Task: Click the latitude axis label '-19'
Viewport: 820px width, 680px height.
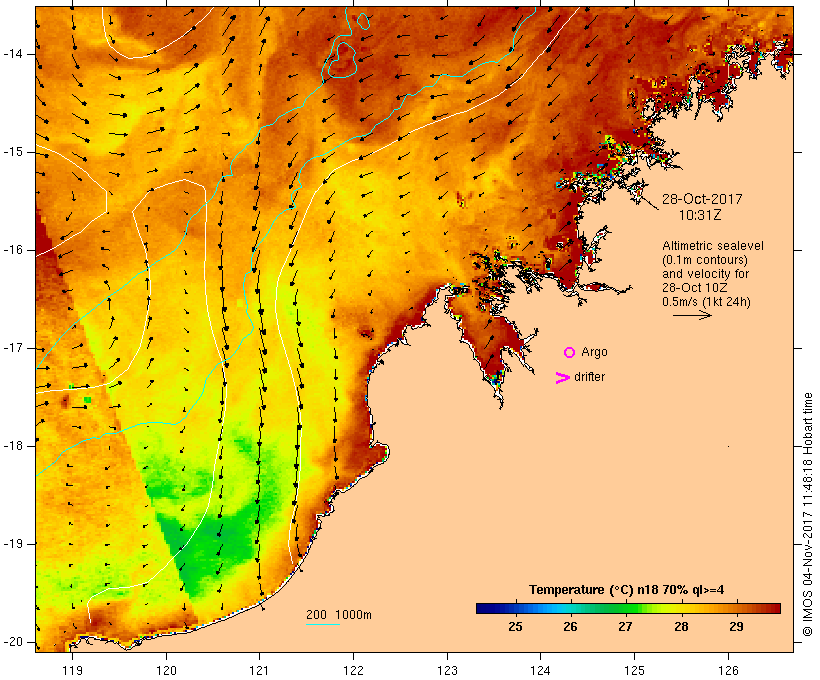Action: tap(13, 544)
